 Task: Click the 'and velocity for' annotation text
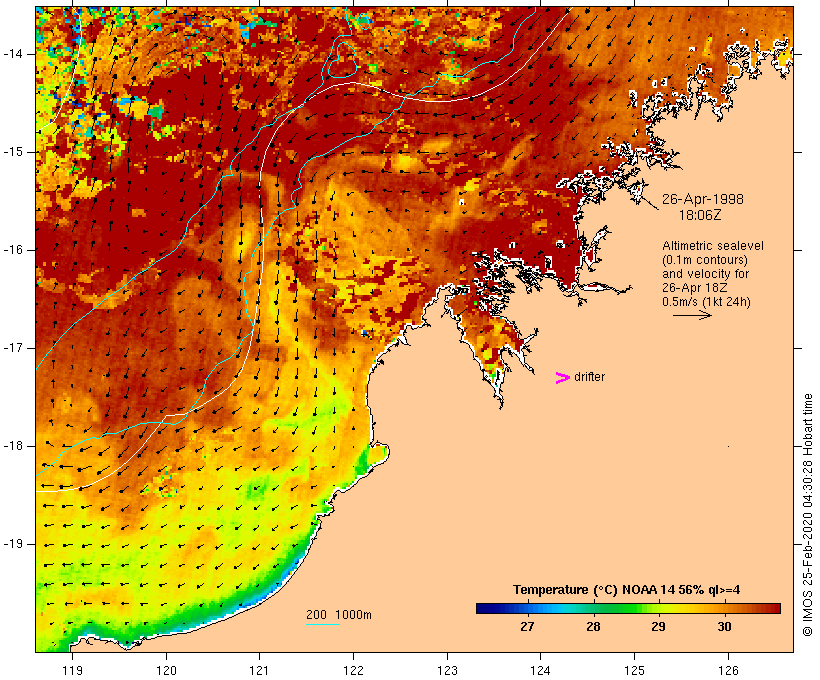coord(705,274)
